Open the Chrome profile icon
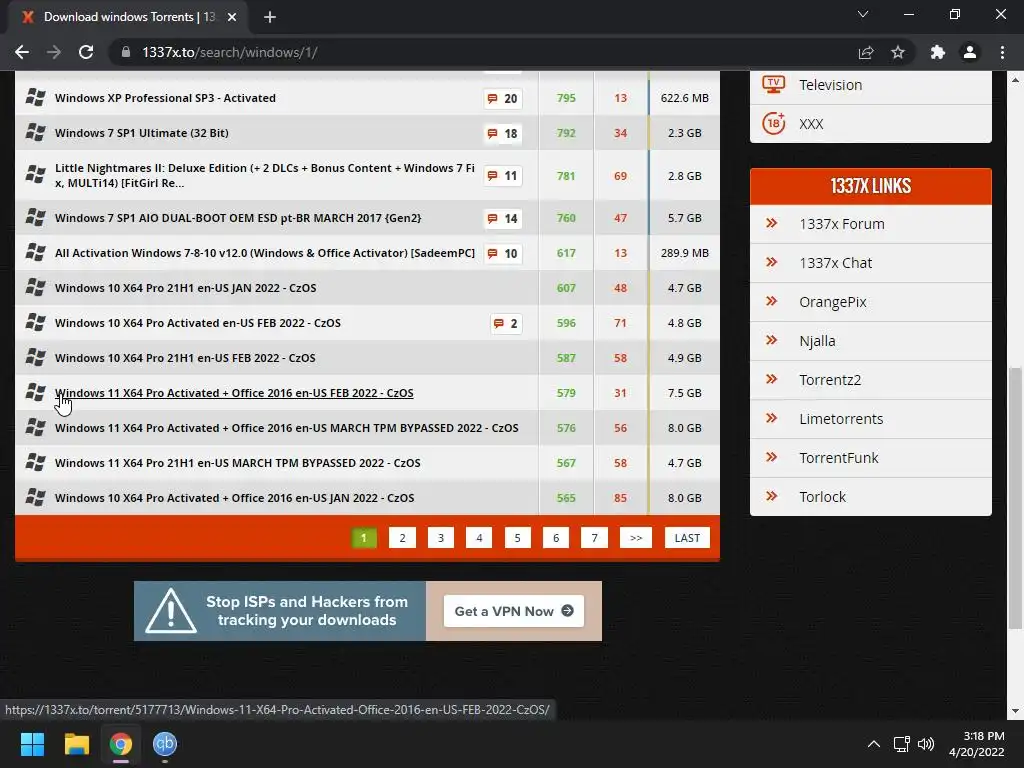Viewport: 1024px width, 768px height. 970,52
